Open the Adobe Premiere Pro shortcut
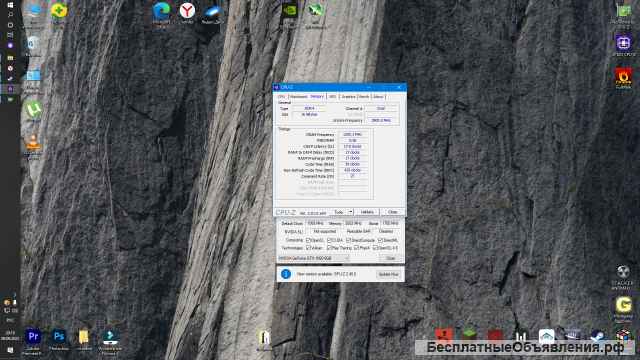Screen dimensions: 640x360 33,337
